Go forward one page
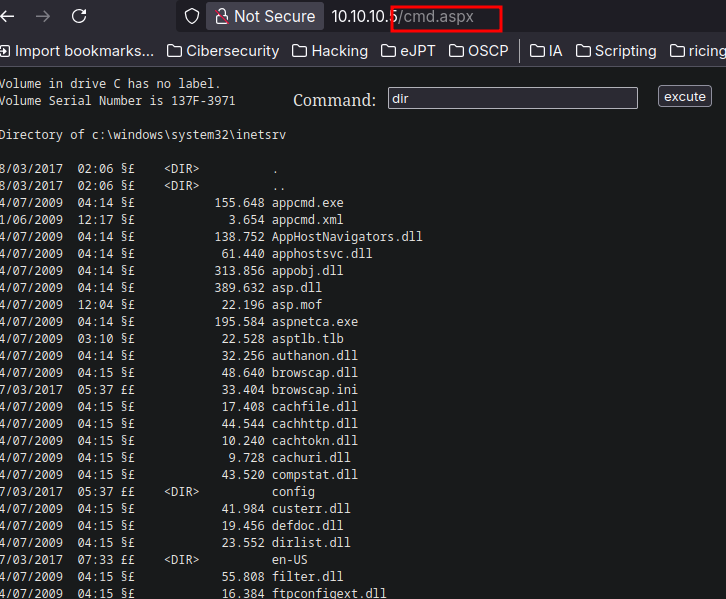 (x=43, y=17)
